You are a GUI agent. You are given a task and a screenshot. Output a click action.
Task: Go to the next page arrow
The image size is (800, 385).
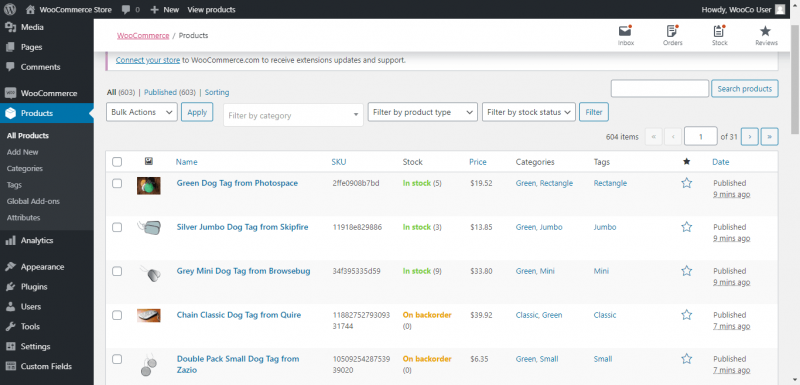click(x=749, y=137)
